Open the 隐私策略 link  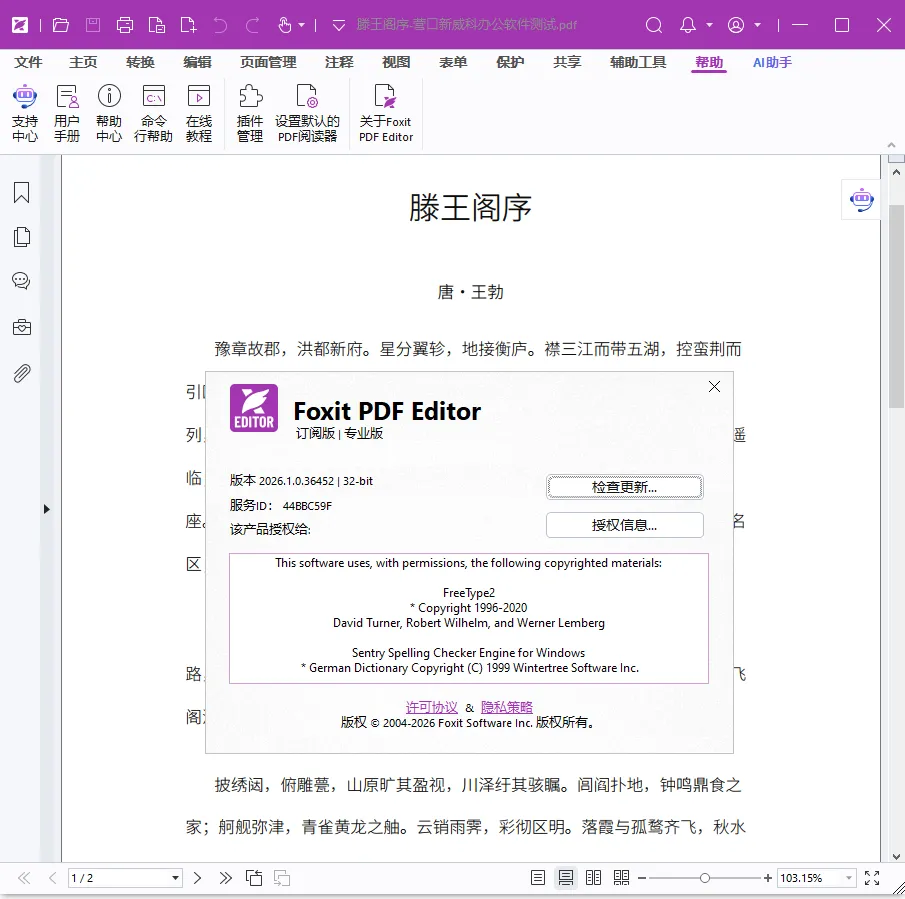(507, 707)
